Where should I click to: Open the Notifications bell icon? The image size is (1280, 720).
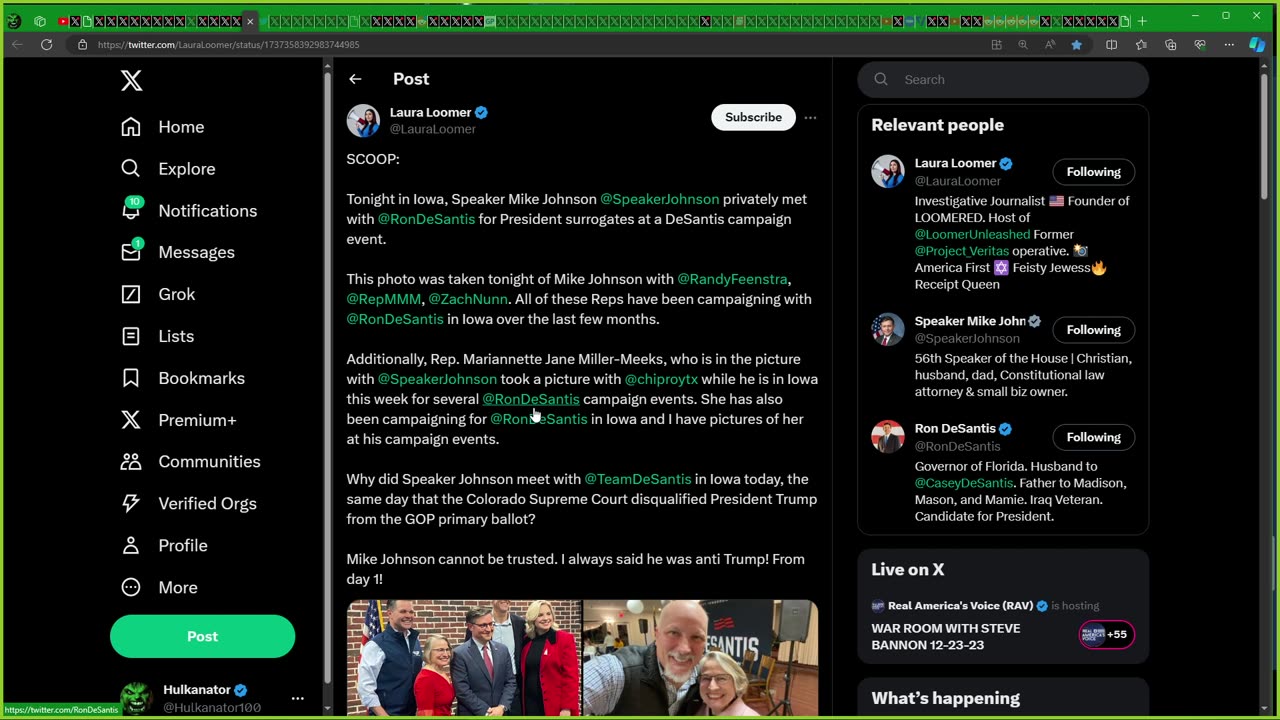(x=131, y=210)
